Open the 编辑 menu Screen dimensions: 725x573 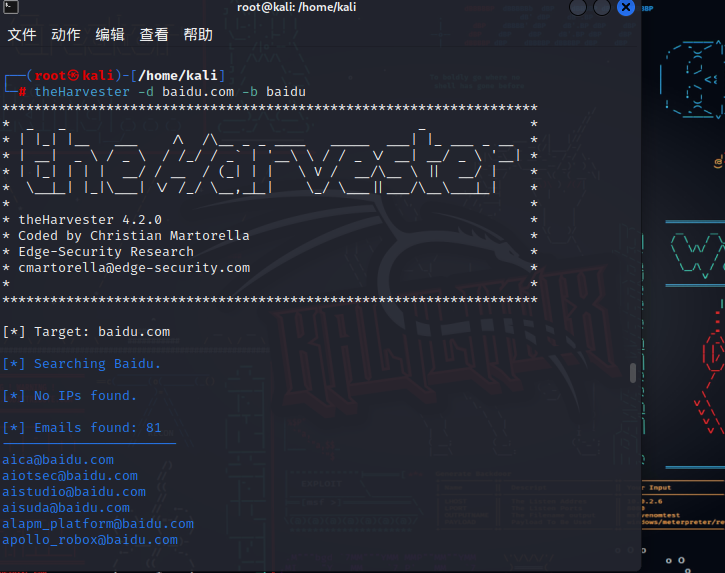click(x=110, y=35)
